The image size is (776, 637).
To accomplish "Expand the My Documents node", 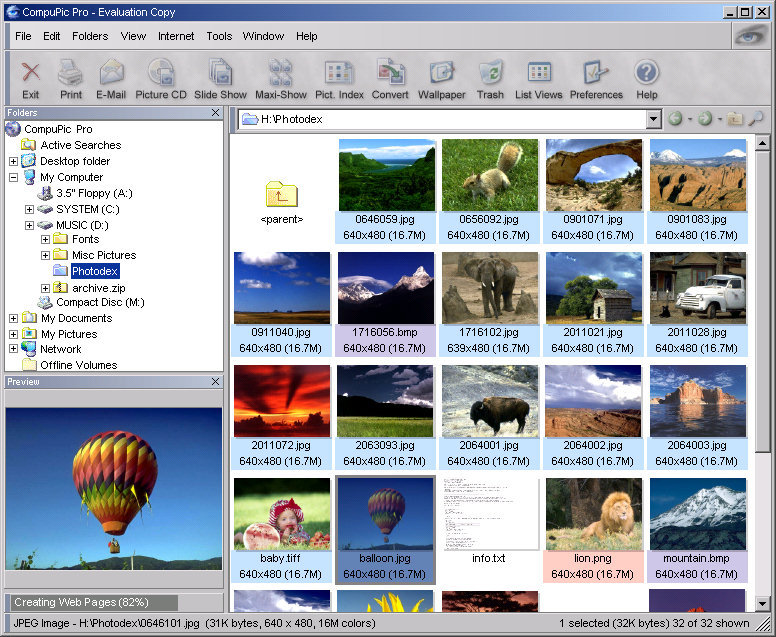I will 13,318.
